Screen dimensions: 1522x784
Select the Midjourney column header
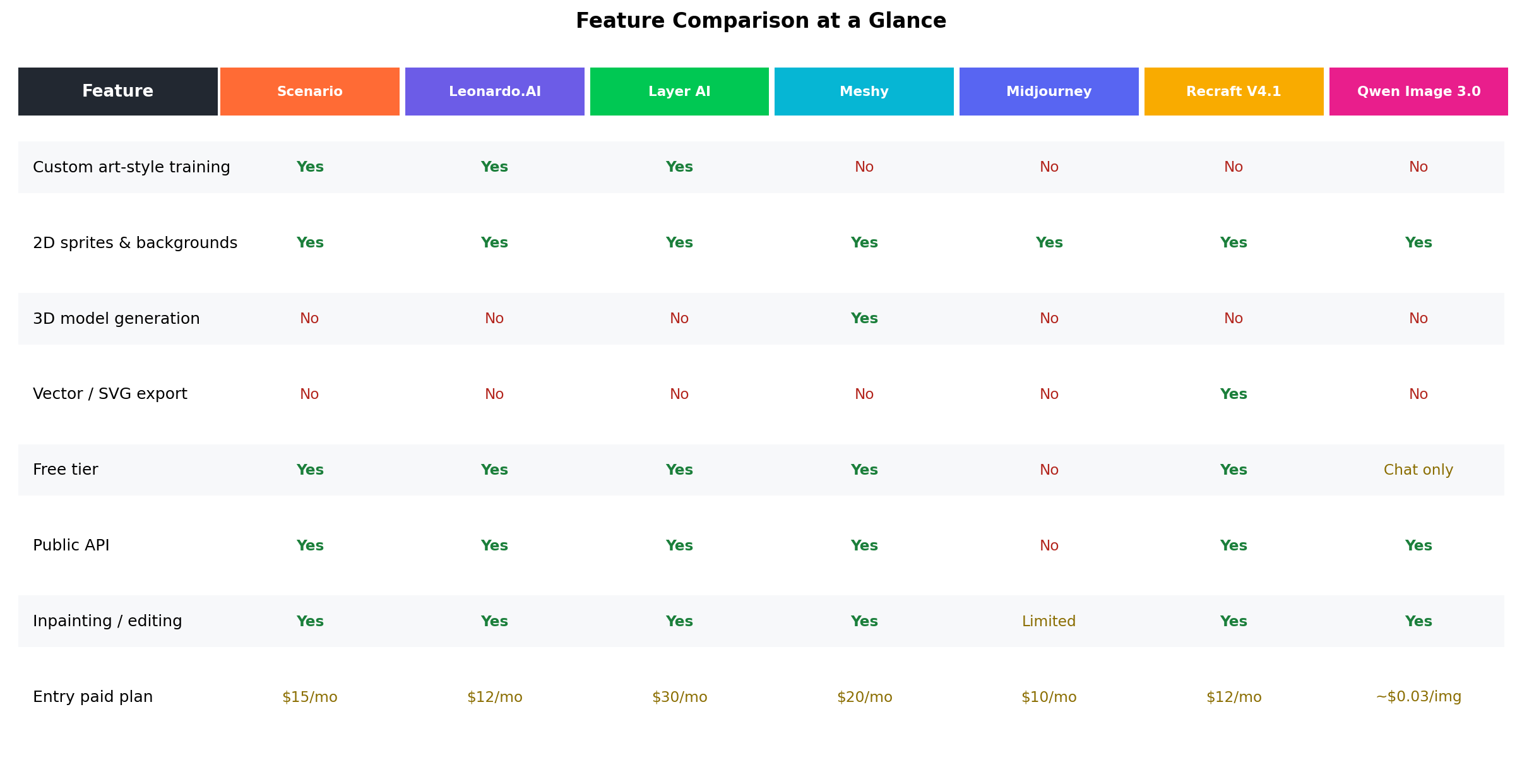(x=1049, y=92)
